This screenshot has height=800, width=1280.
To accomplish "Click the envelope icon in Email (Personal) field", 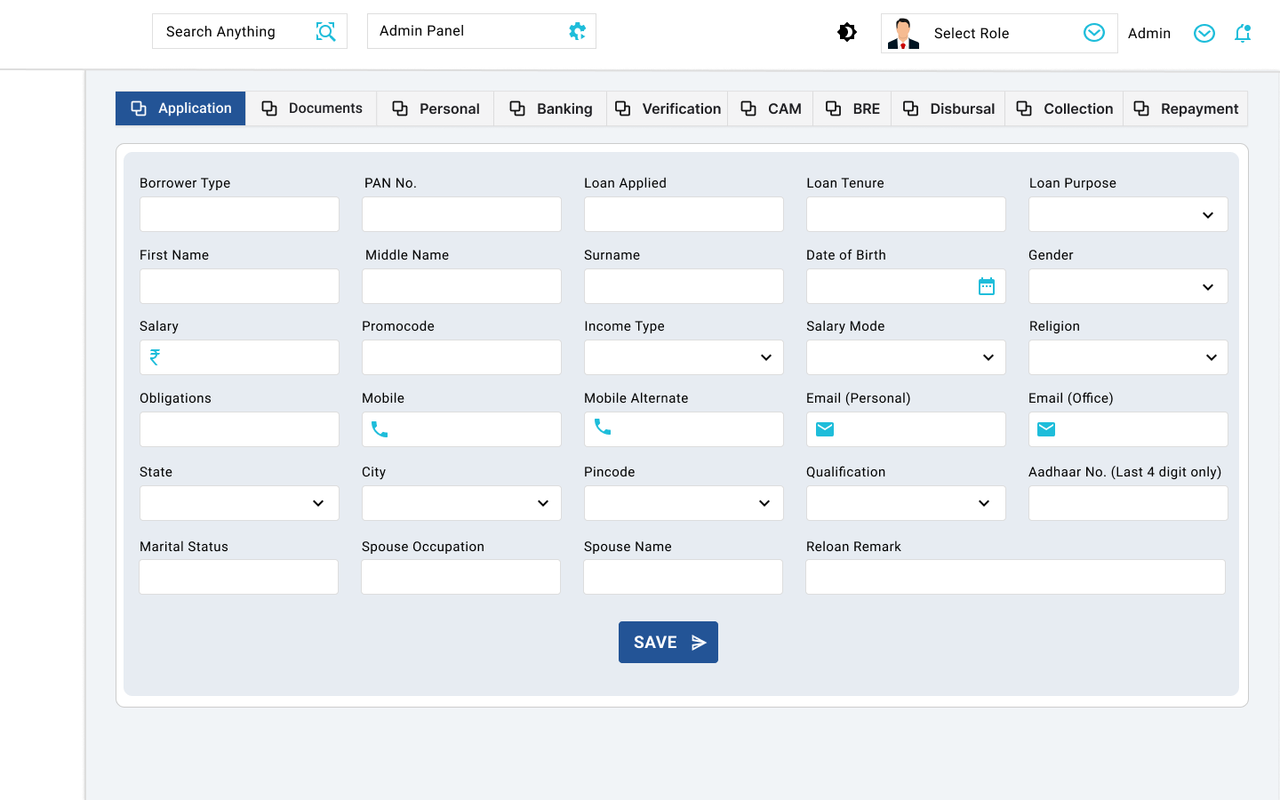I will [824, 429].
